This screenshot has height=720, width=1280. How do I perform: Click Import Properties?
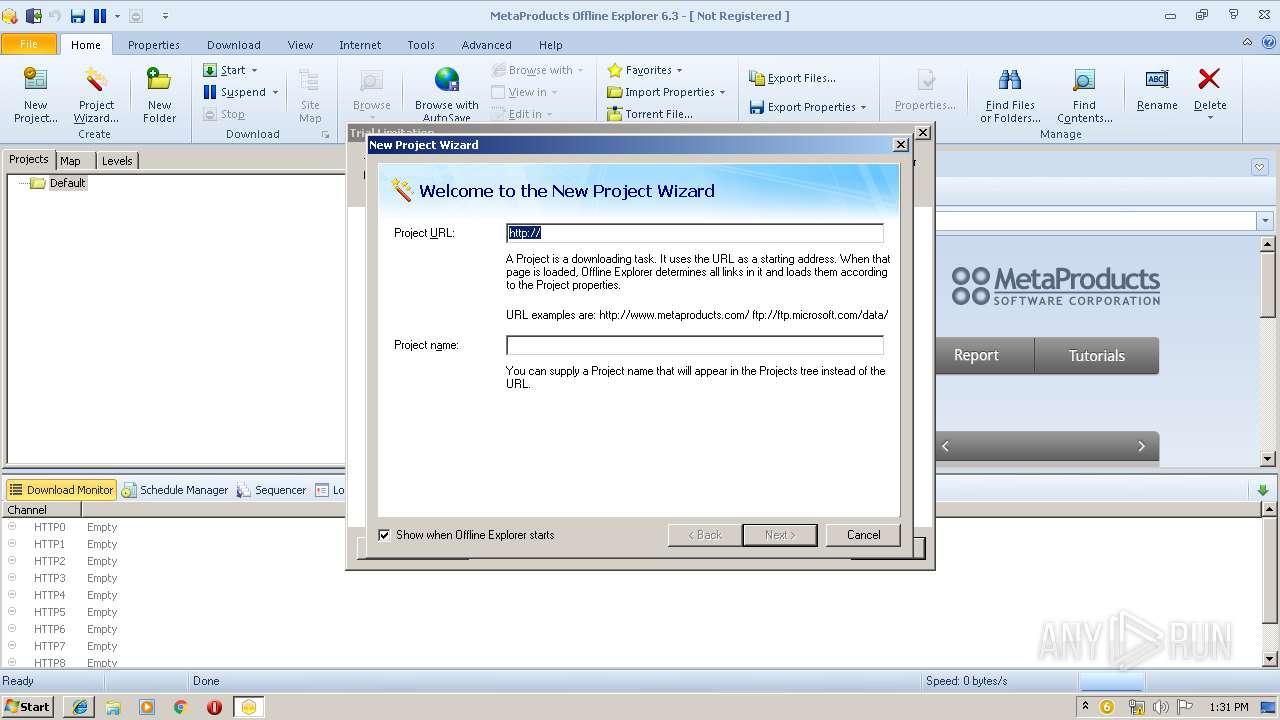click(661, 92)
